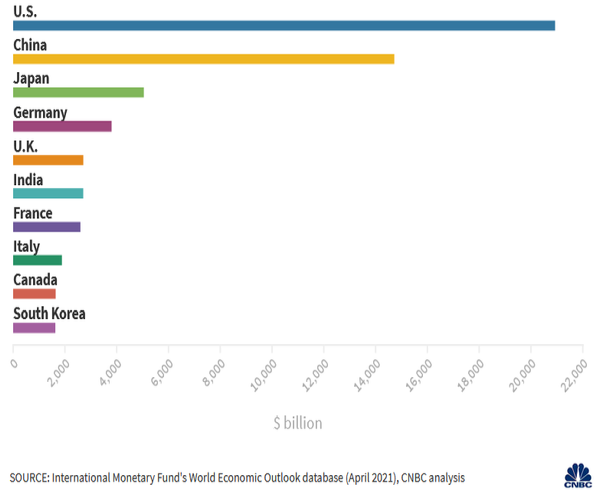This screenshot has height=500, width=600.
Task: Click the China country label
Action: (30, 45)
